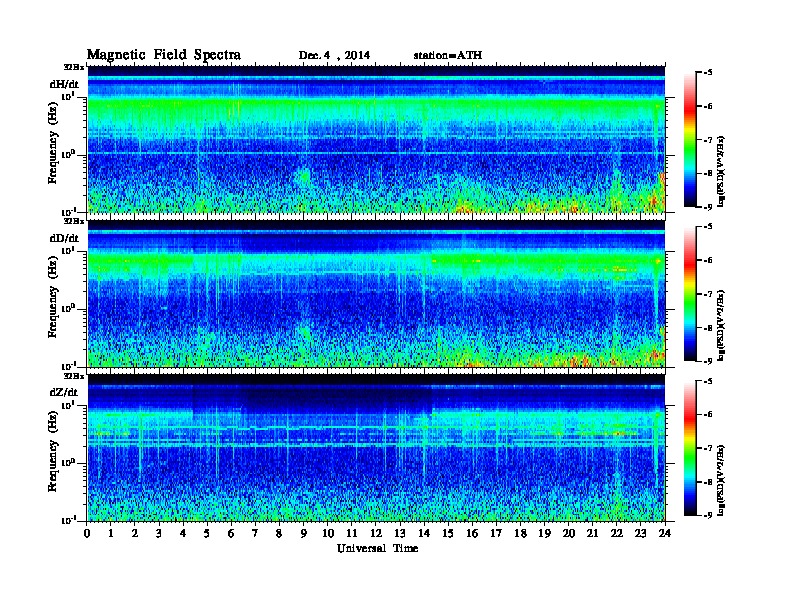Click the 'Magnetic Field Spectra' plot title
Image resolution: width=792 pixels, height=612 pixels.
(164, 55)
